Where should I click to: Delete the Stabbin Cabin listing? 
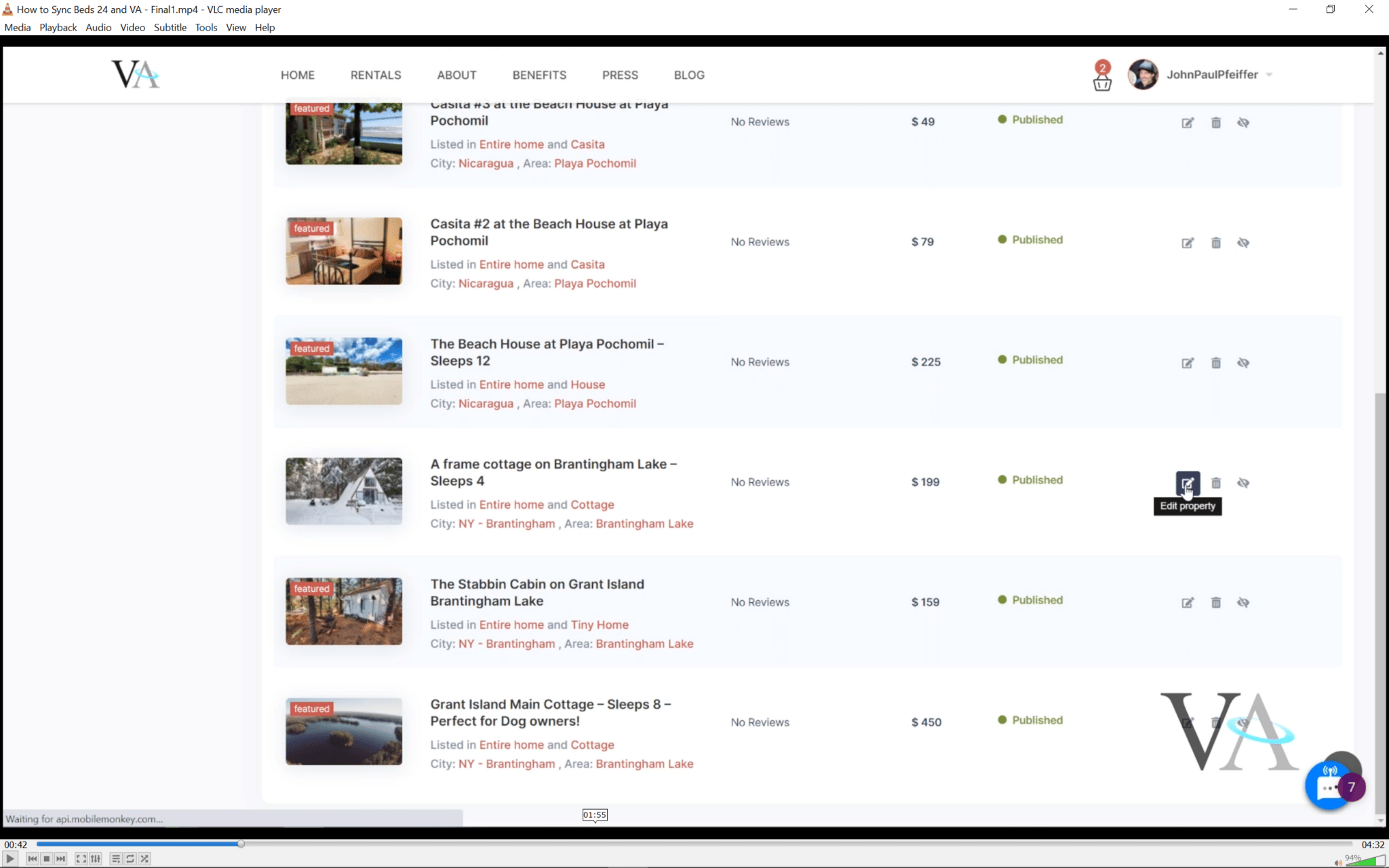1215,602
